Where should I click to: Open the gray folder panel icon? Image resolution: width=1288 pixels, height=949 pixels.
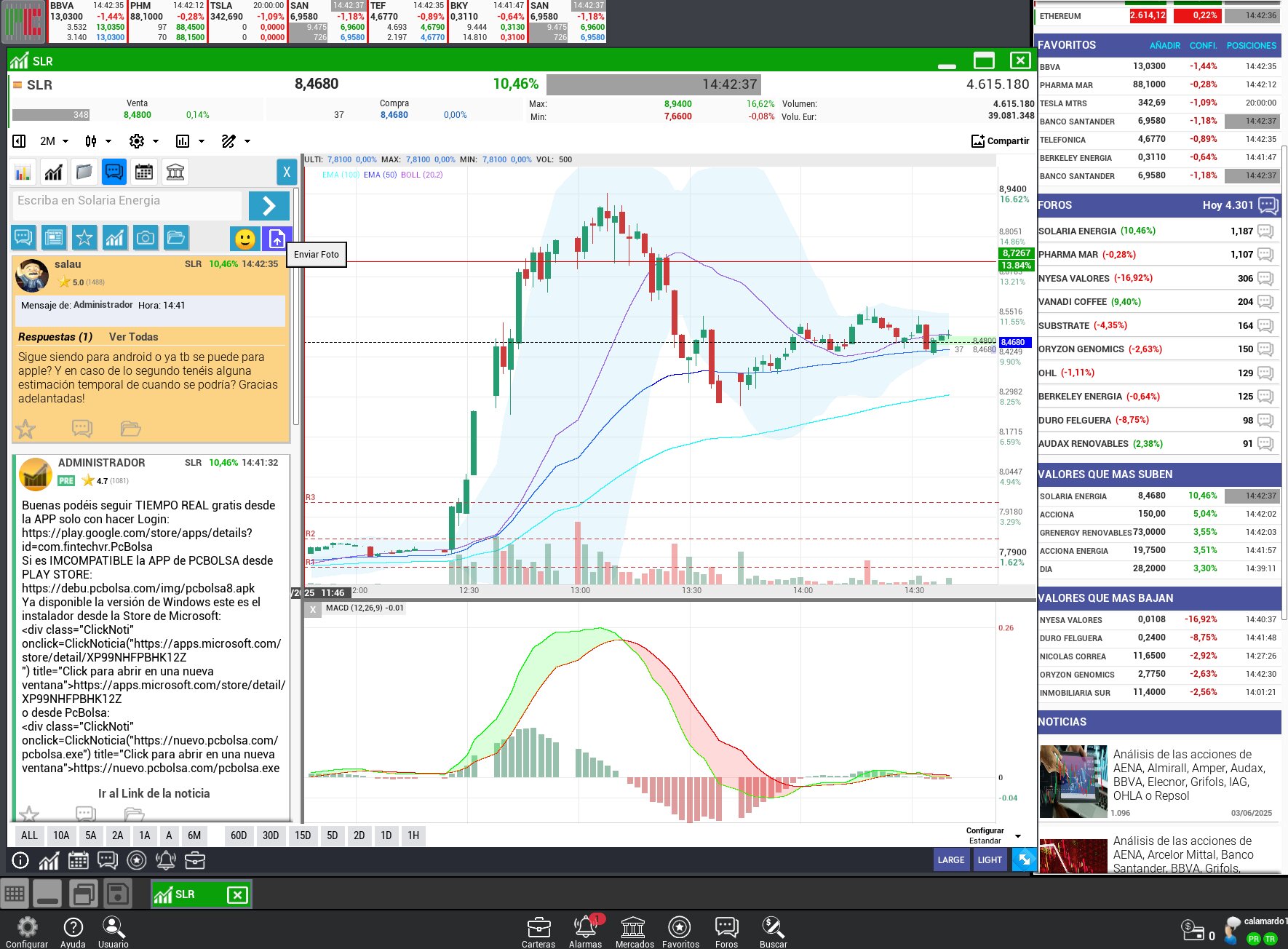point(84,172)
